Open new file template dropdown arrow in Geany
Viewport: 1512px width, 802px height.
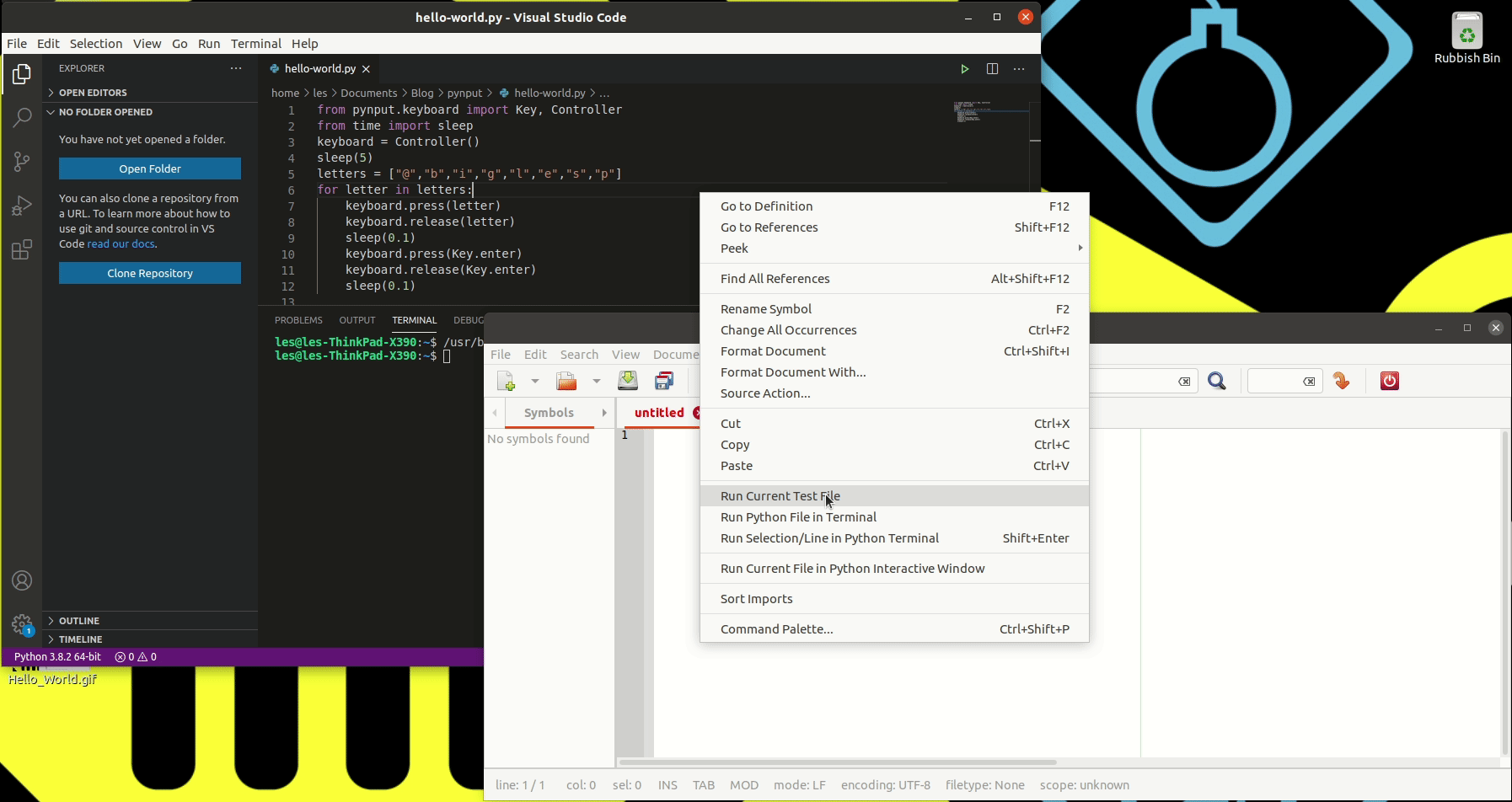[x=534, y=381]
